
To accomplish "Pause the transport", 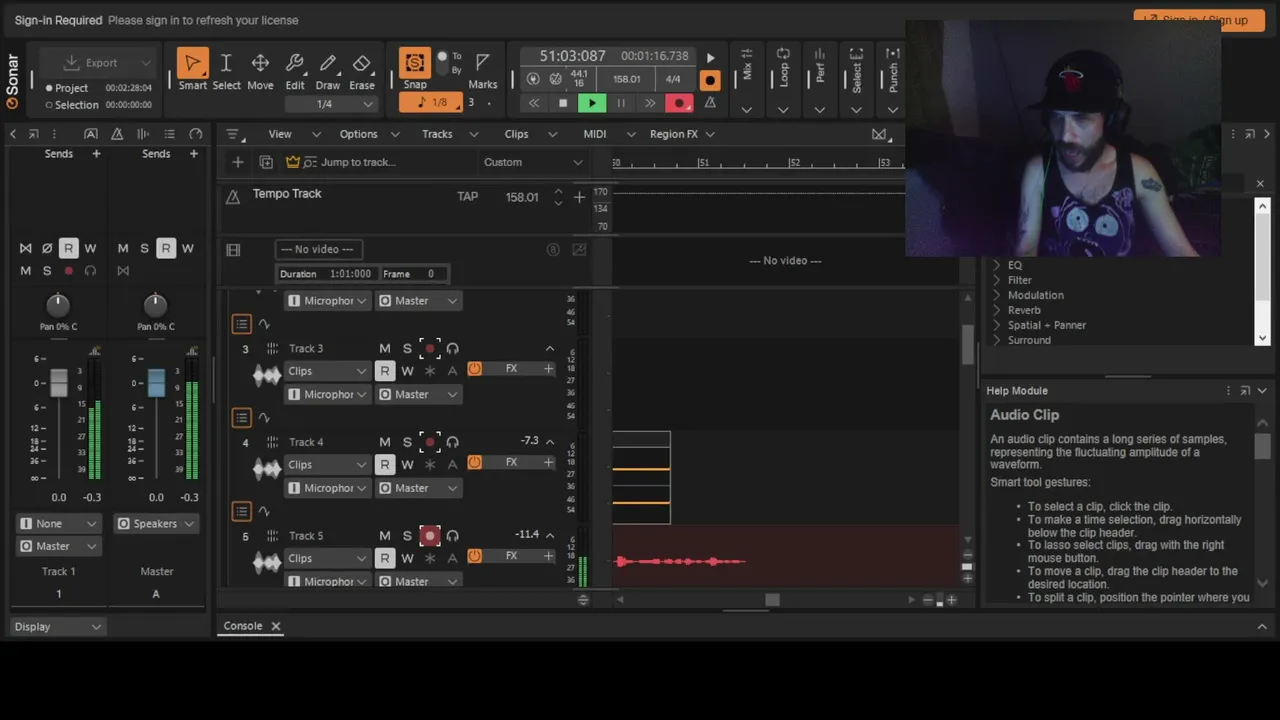I will click(x=621, y=103).
